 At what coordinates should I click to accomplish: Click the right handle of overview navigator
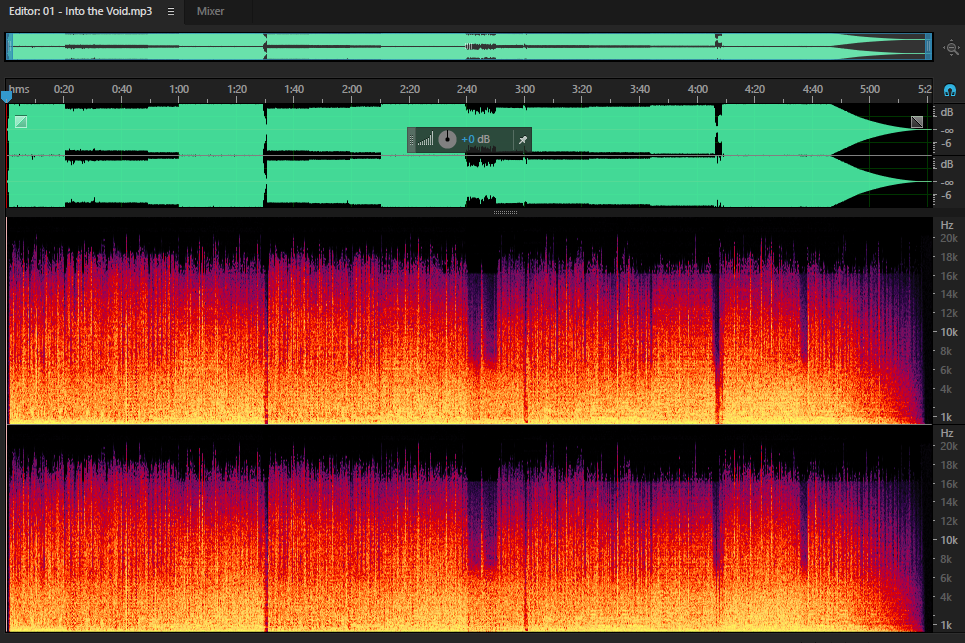(x=929, y=47)
